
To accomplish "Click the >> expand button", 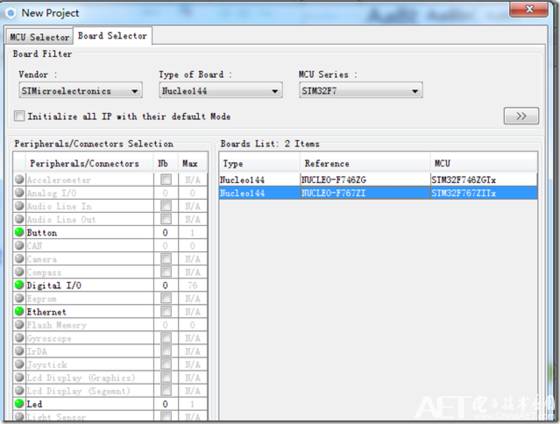I will click(521, 116).
